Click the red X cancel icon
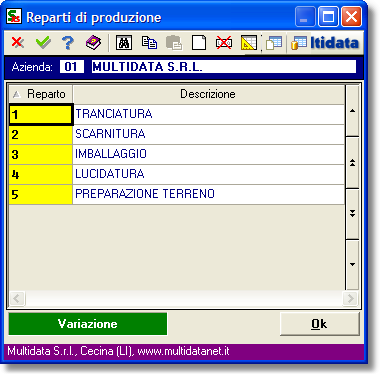This screenshot has height=376, width=380. click(18, 43)
